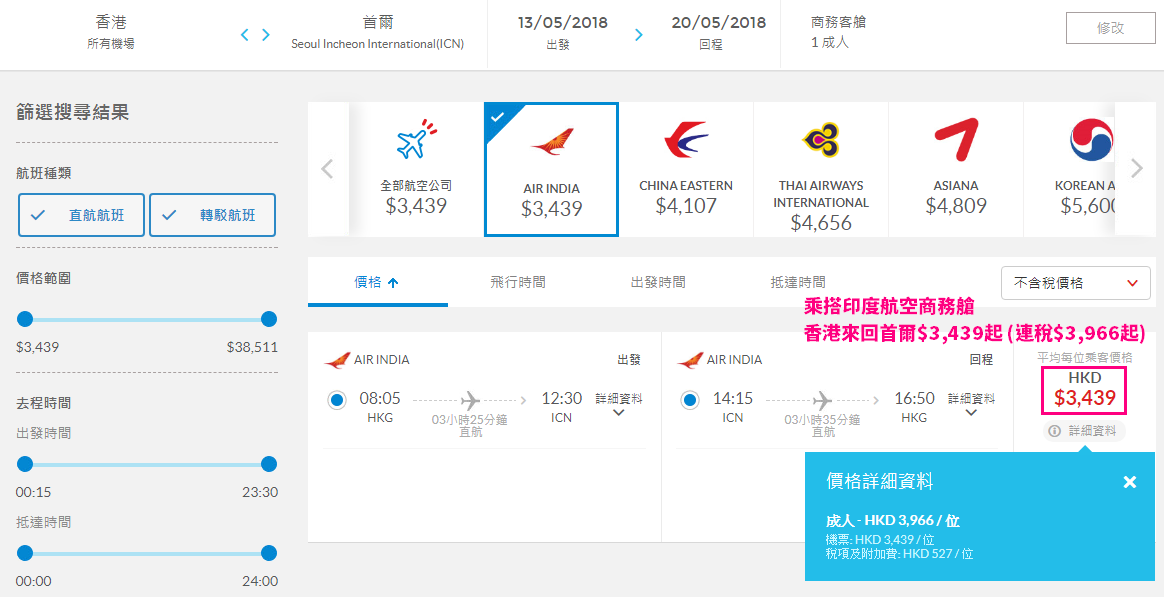Choose the China Eastern airline logo
The width and height of the screenshot is (1164, 597).
[685, 141]
